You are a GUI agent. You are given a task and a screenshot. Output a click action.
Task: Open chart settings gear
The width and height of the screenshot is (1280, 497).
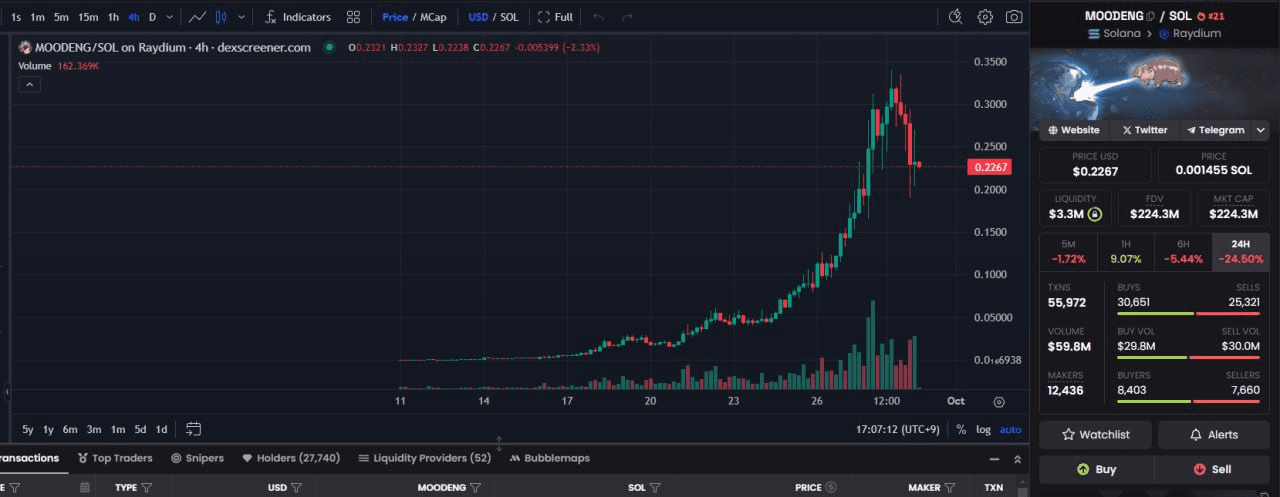985,17
